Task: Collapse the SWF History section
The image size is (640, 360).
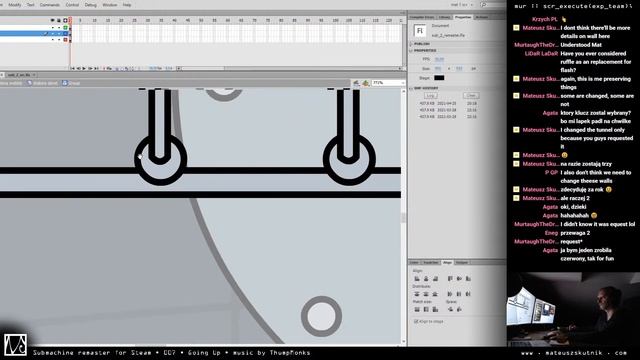Action: point(411,88)
